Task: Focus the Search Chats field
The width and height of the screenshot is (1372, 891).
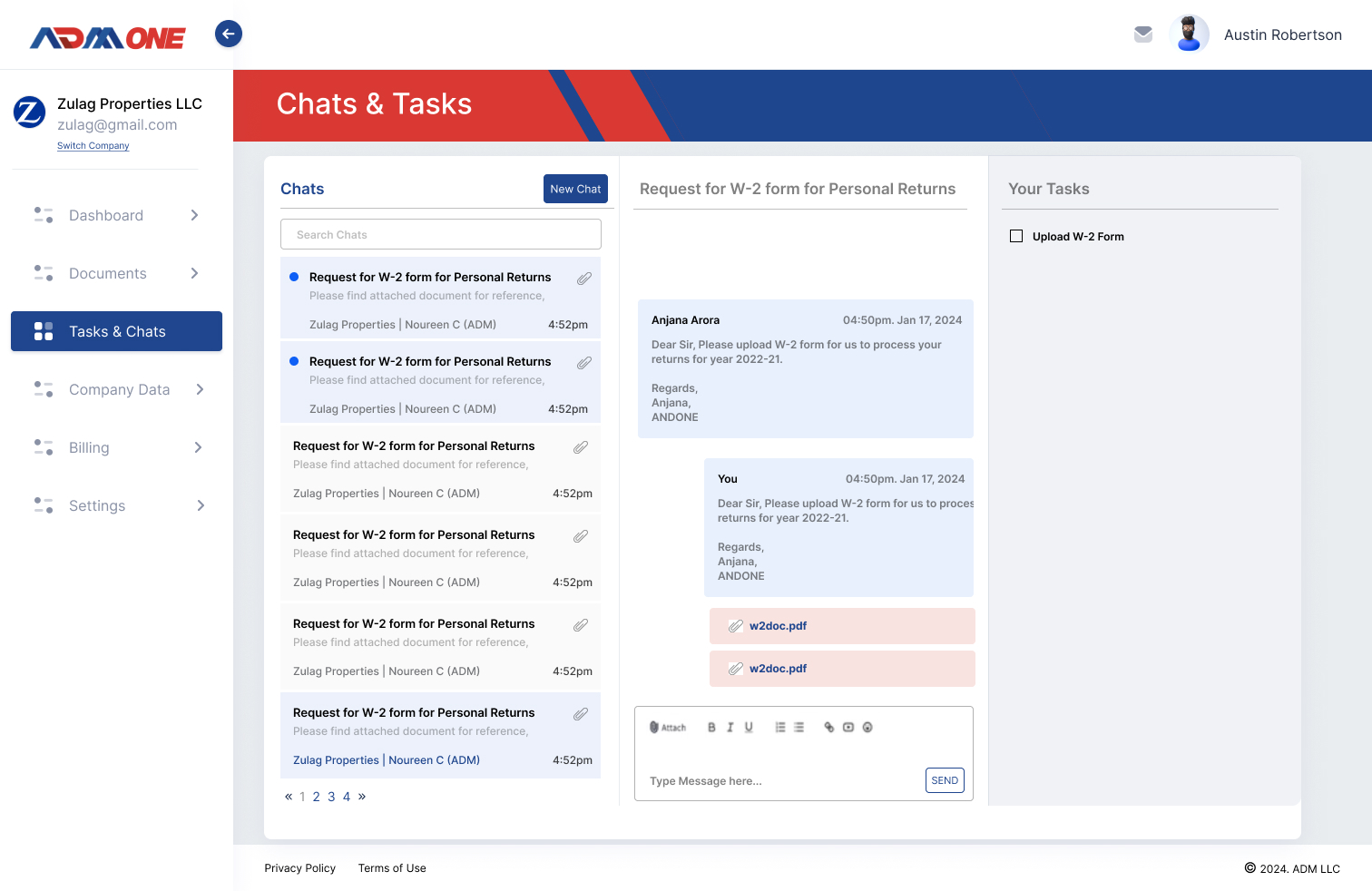Action: coord(441,235)
